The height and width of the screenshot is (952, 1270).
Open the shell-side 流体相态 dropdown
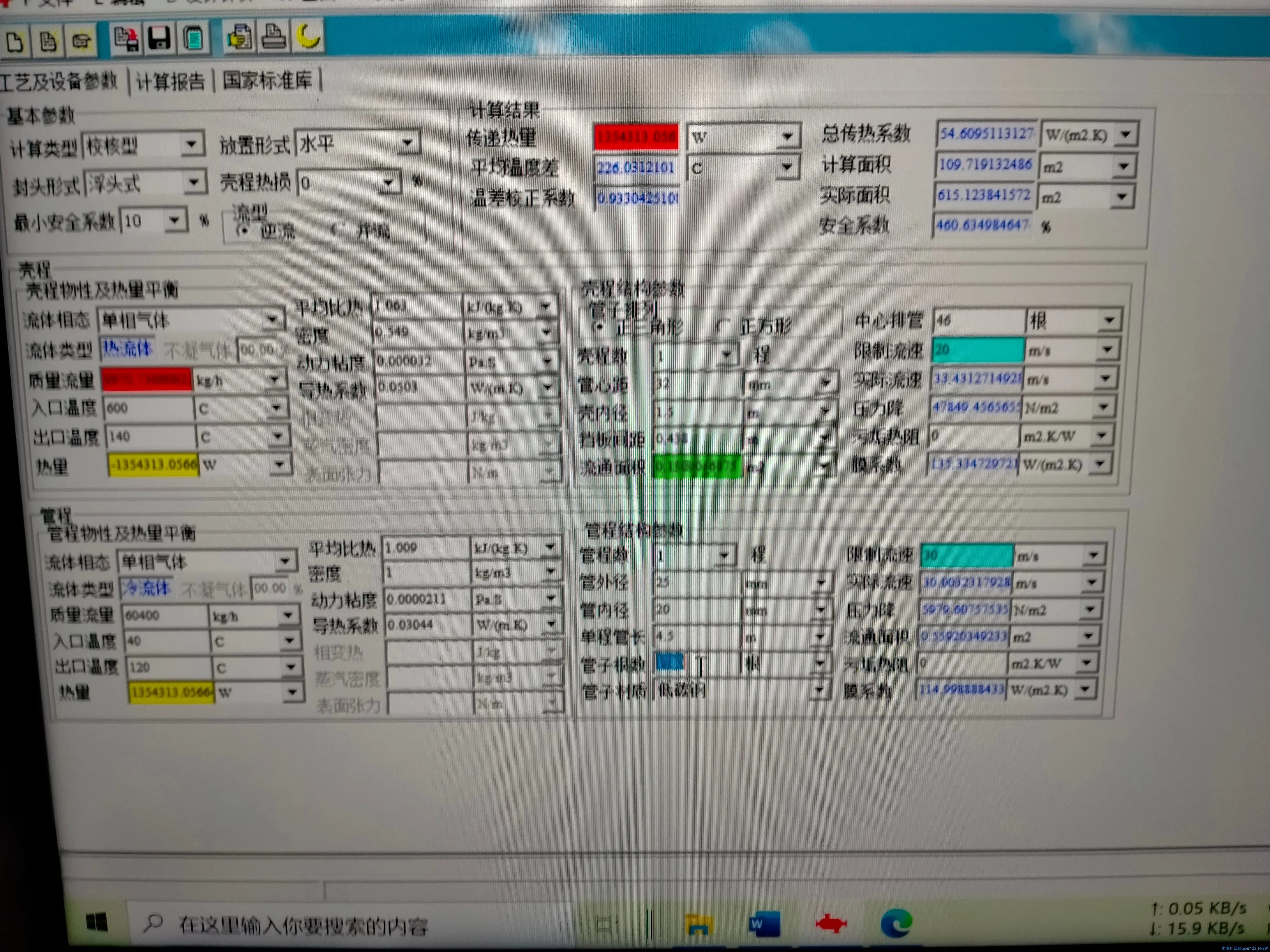[273, 319]
